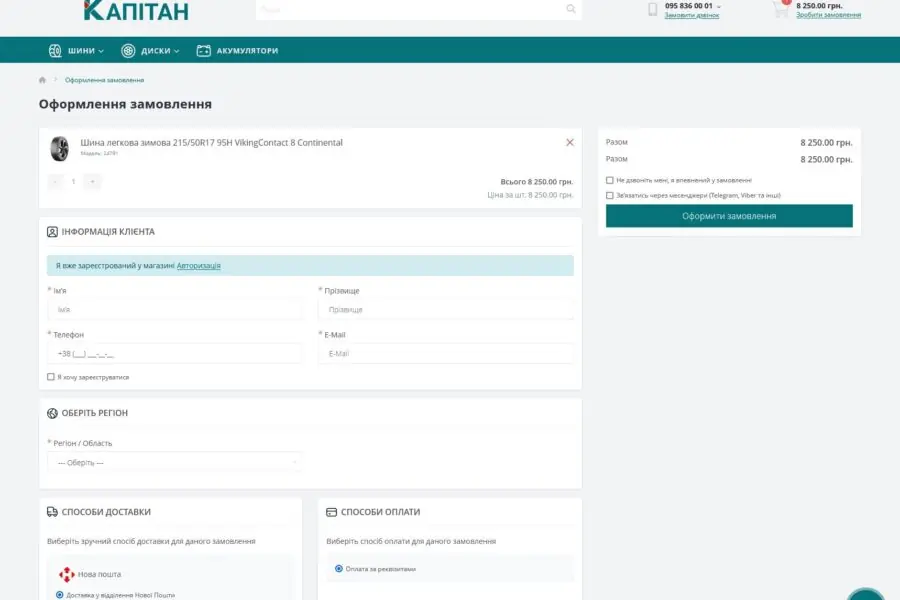
Task: Check 'Я хочу зареєструватися' box
Action: (x=51, y=377)
